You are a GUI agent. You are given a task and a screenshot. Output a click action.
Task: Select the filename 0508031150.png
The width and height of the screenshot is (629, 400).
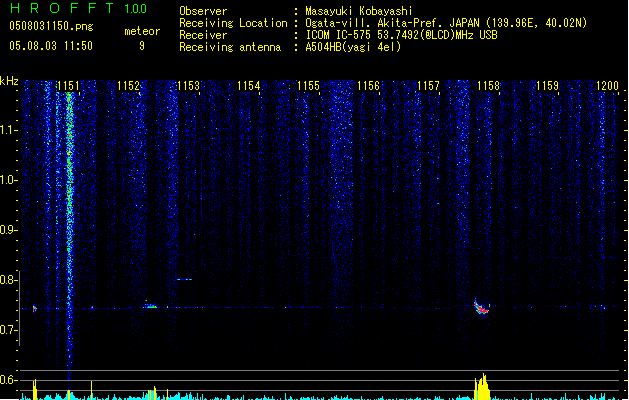point(51,26)
